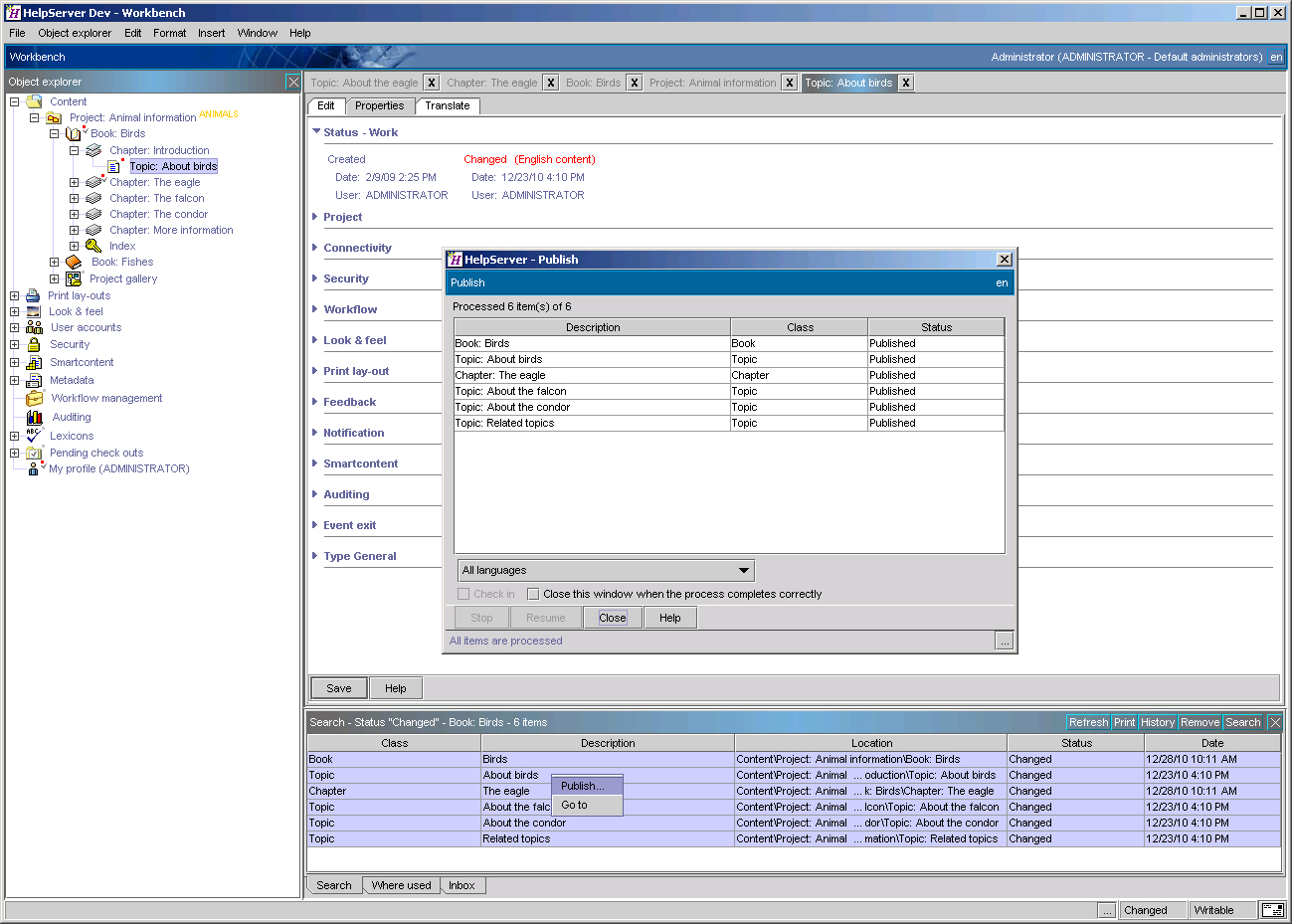Expand the Project section
Viewport: 1292px width, 924px height.
[x=315, y=216]
